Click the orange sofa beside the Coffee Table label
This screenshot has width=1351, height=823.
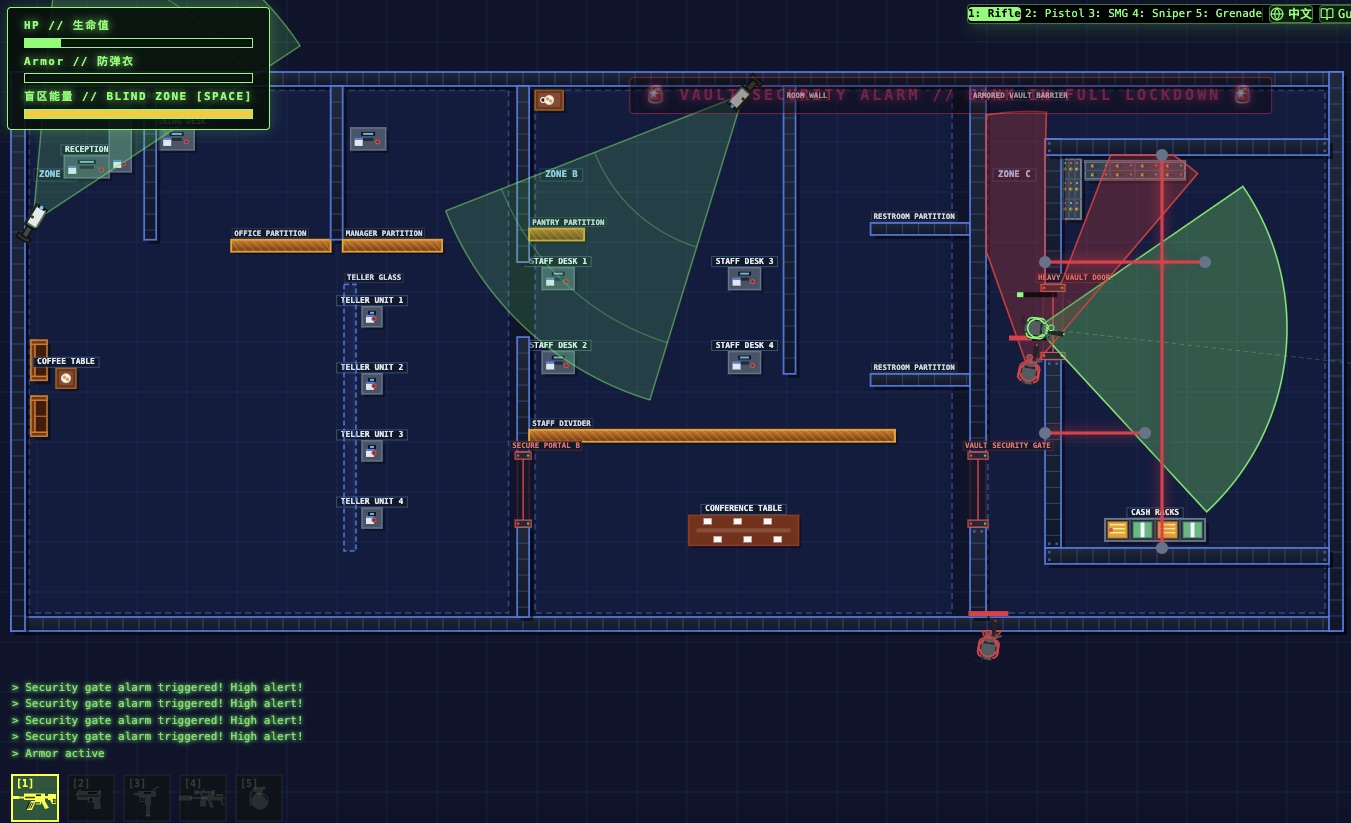pos(39,360)
